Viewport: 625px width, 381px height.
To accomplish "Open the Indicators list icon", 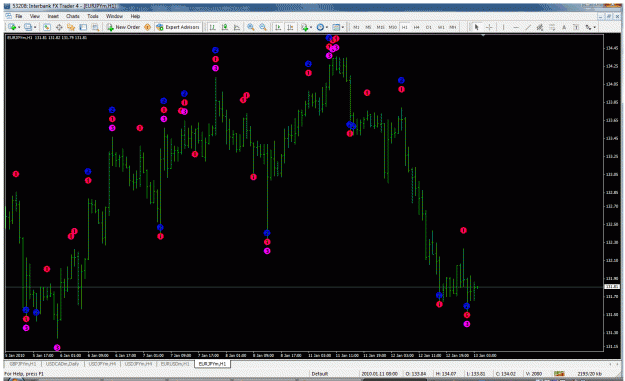I will (304, 27).
